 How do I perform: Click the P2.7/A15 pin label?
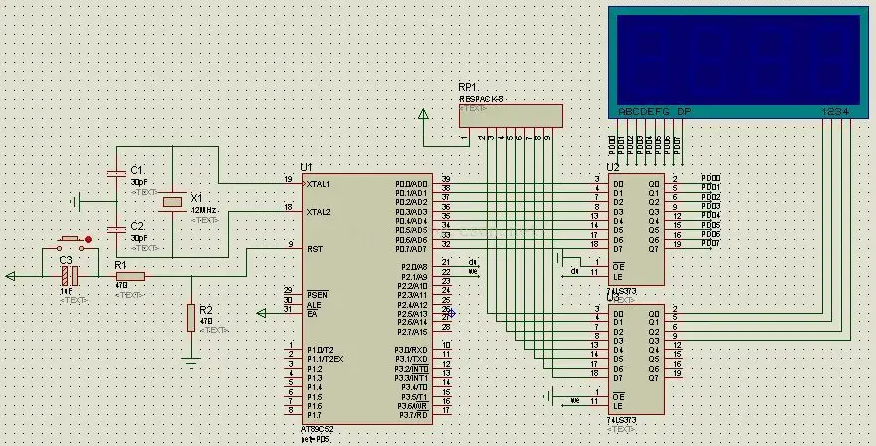(x=412, y=333)
